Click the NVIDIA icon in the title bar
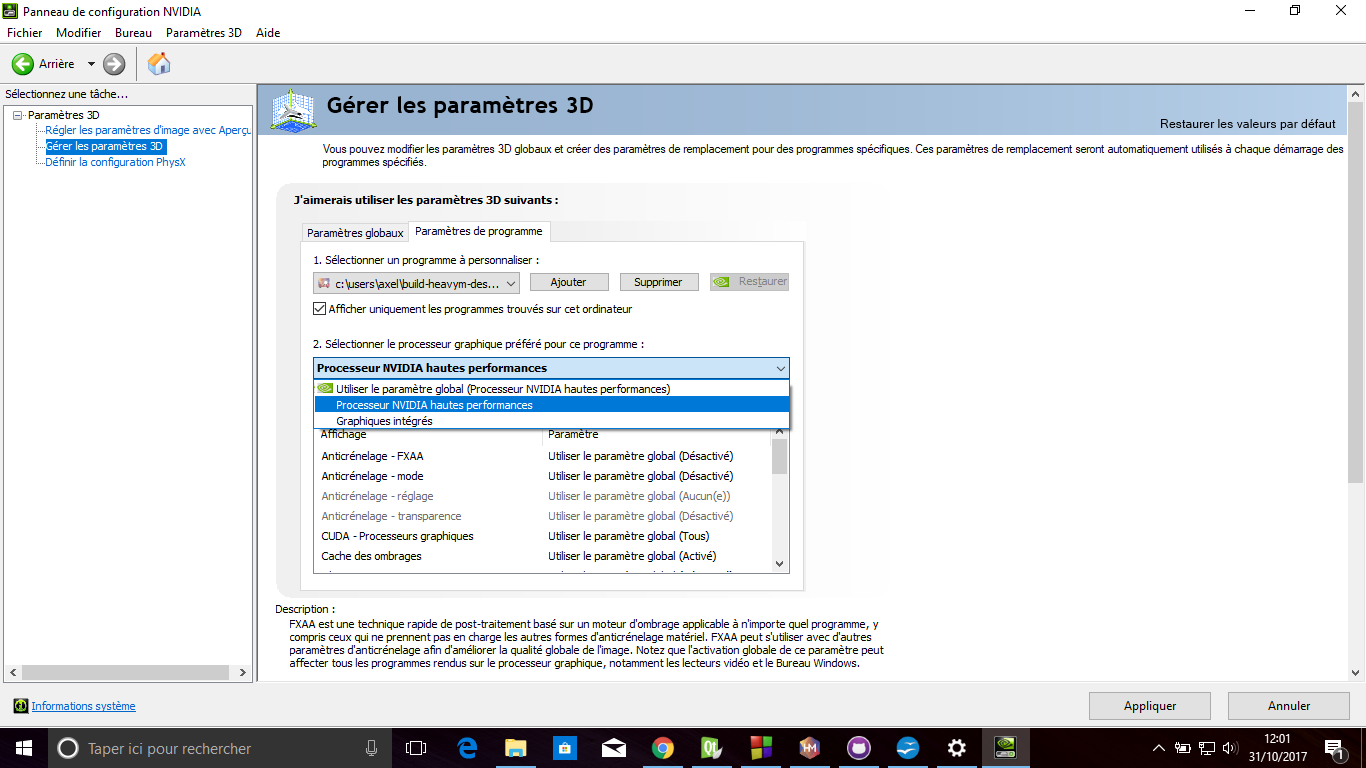Screen dimensions: 1366x768 point(10,11)
